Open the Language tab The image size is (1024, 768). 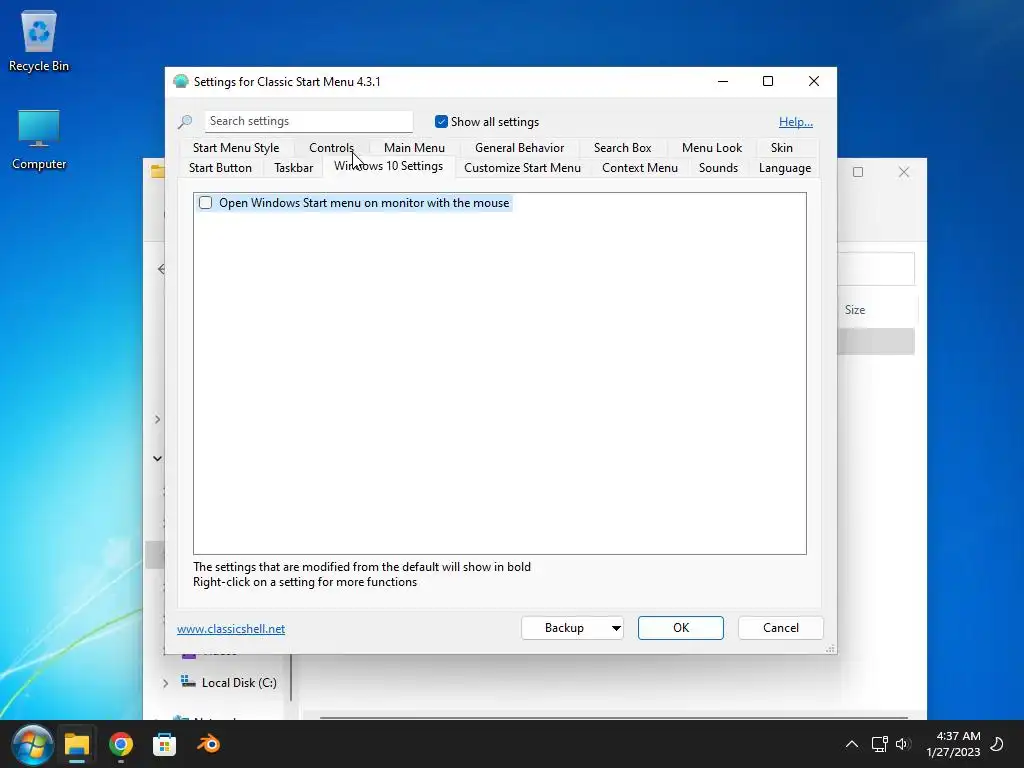click(x=785, y=168)
